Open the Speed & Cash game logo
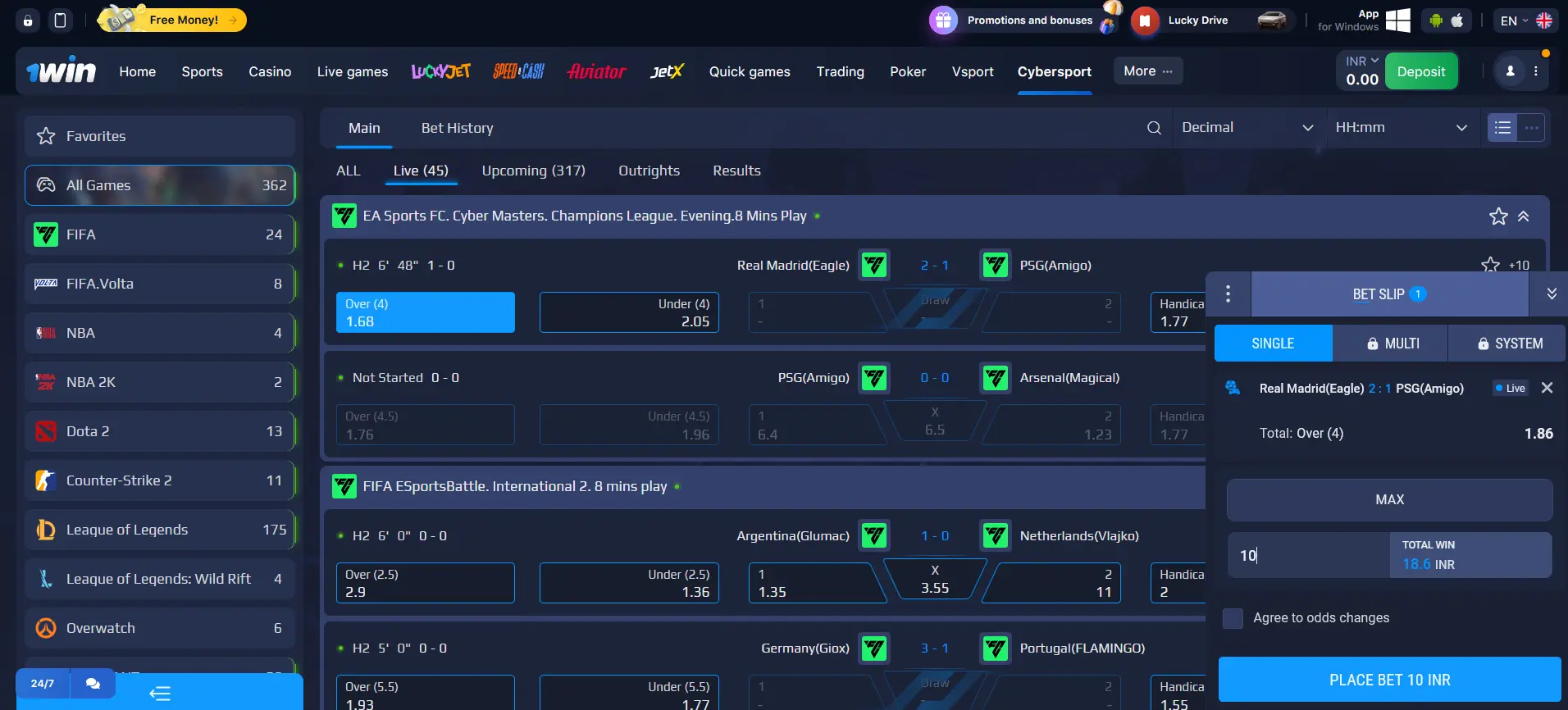Viewport: 1568px width, 710px height. click(x=518, y=71)
